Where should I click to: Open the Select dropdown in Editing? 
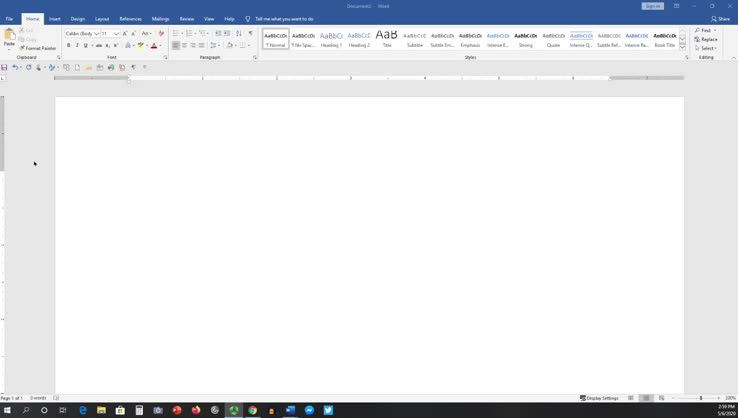tap(706, 48)
